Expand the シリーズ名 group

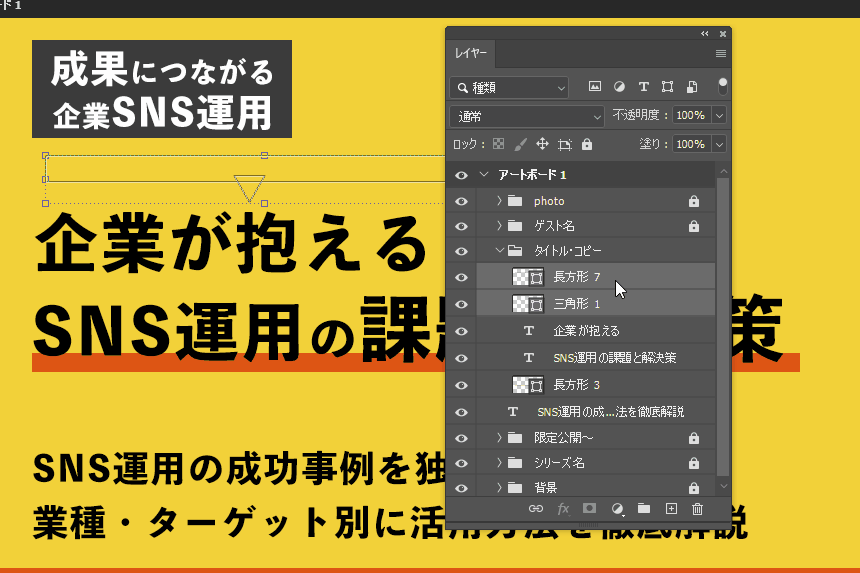[499, 463]
